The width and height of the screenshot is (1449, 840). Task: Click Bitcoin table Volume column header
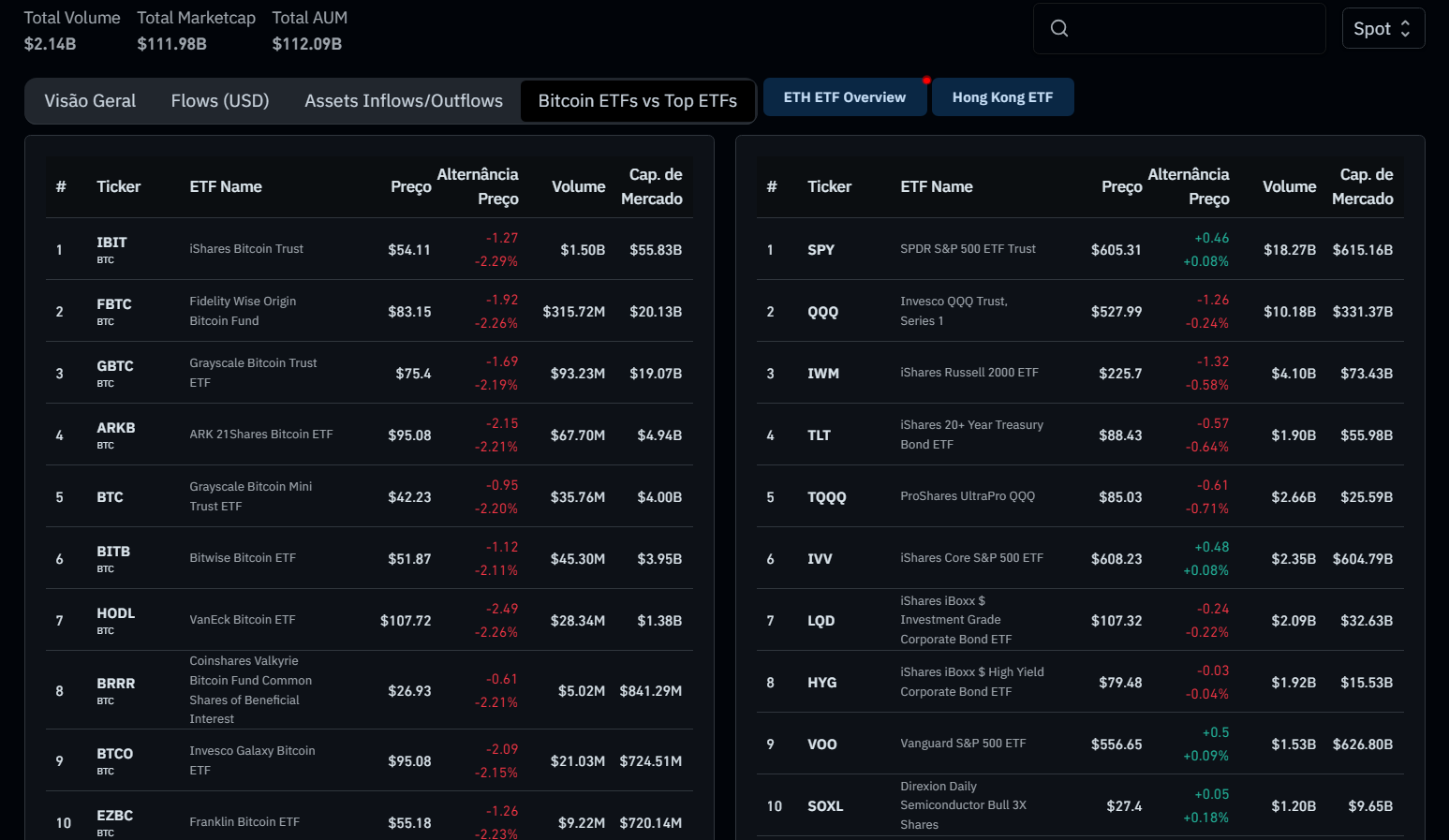point(578,186)
